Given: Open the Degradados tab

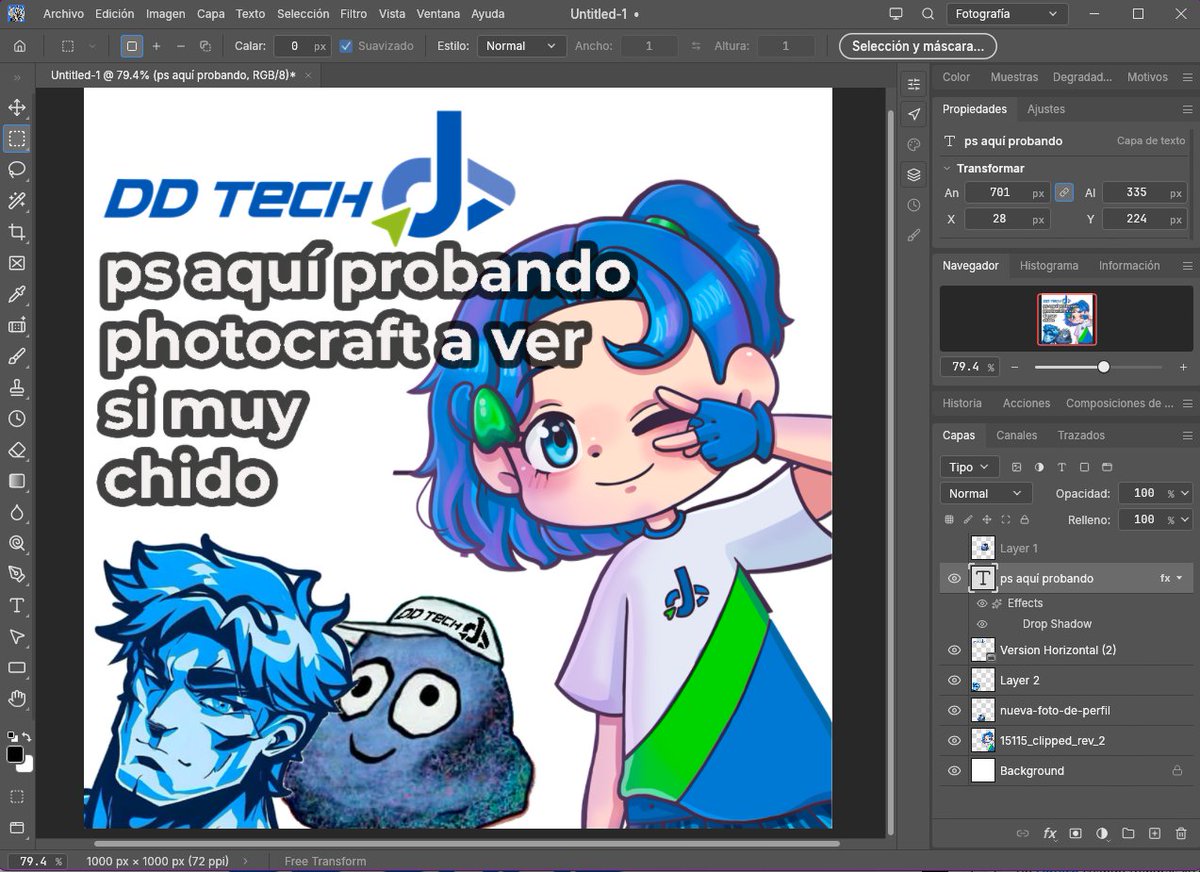Looking at the screenshot, I should click(1082, 77).
